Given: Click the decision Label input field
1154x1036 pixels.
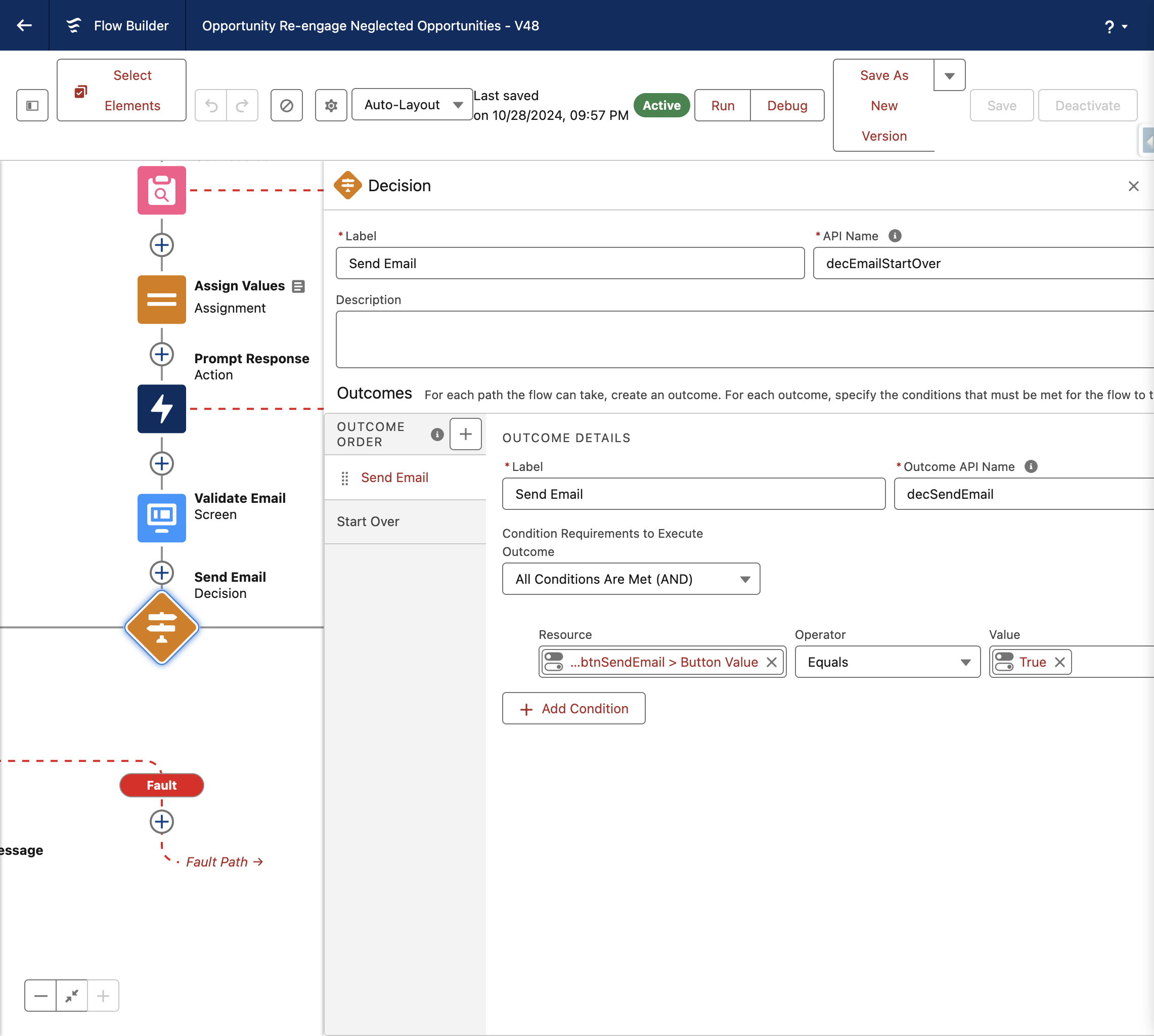Looking at the screenshot, I should (x=570, y=263).
